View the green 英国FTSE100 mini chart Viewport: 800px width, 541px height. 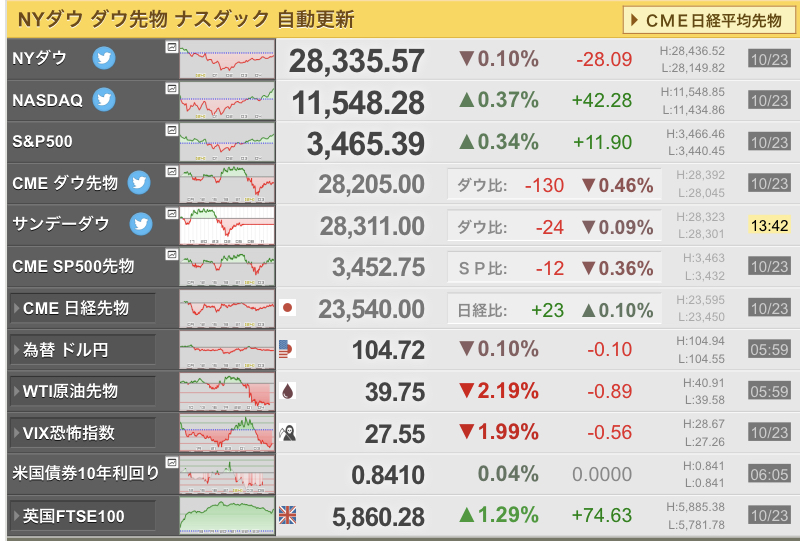[x=227, y=516]
